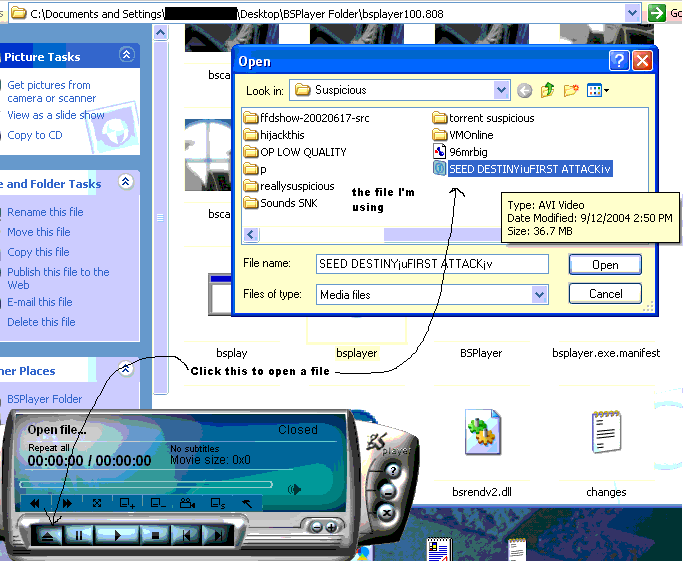Click the rewind icon in BSPlayer
The image size is (683, 561).
[x=35, y=504]
